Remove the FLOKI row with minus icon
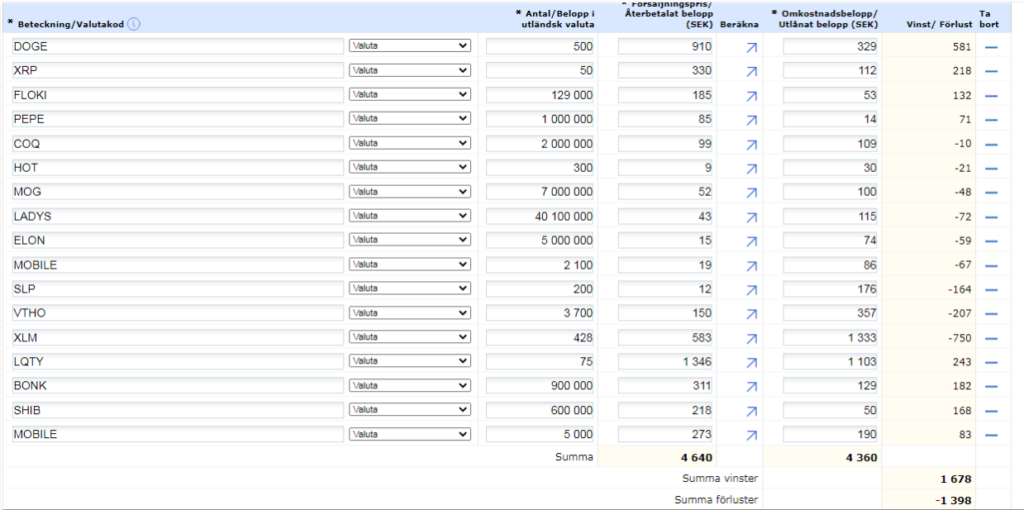This screenshot has height=510, width=1024. point(991,95)
